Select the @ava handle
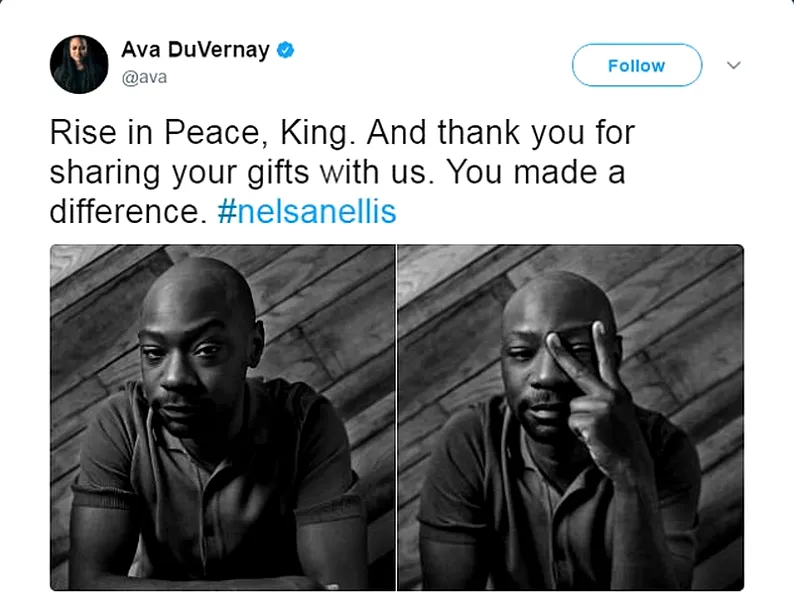 144,77
